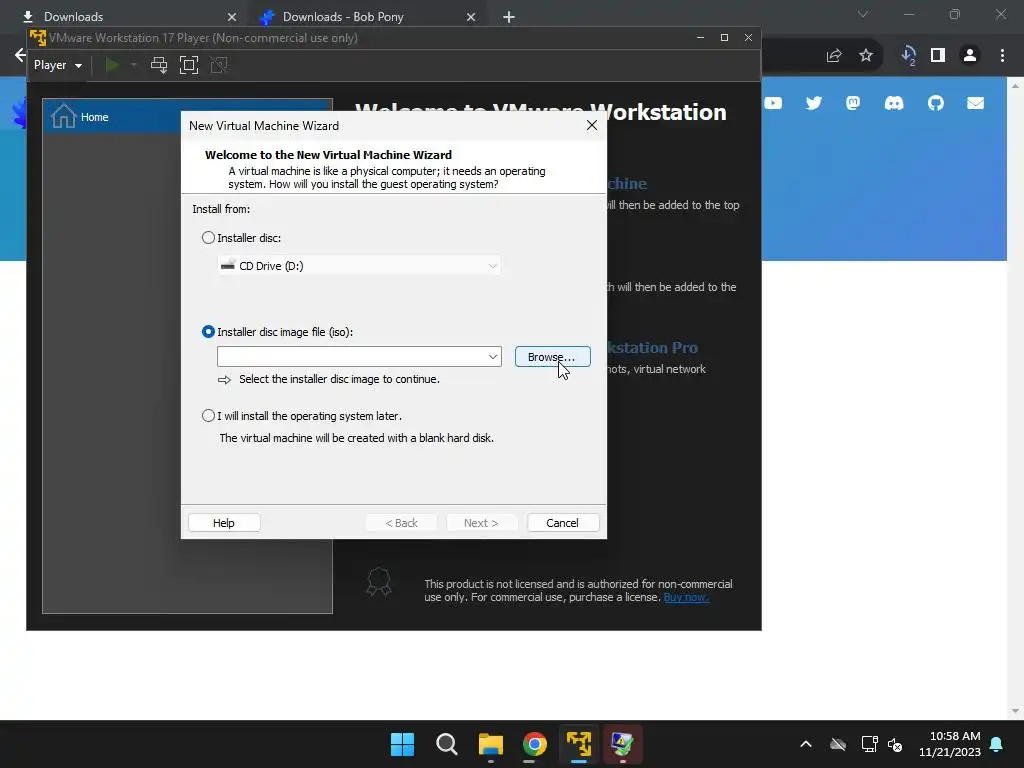Open Chrome three-dot menu

tap(1002, 56)
